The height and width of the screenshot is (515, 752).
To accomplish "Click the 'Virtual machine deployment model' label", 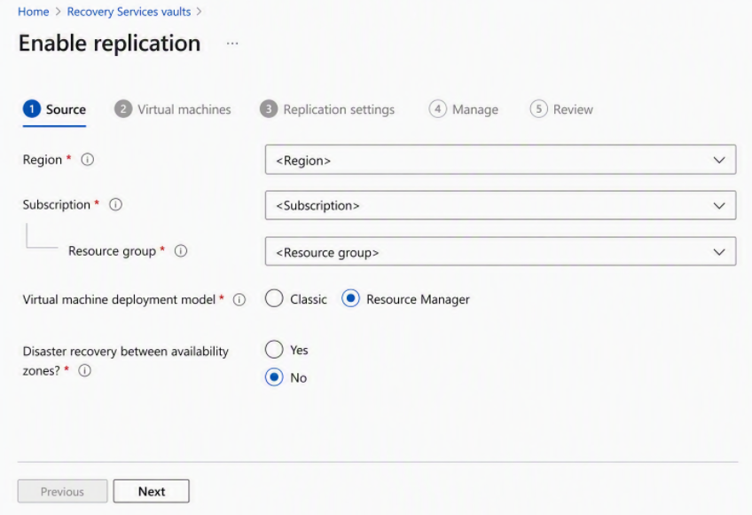I will point(119,300).
